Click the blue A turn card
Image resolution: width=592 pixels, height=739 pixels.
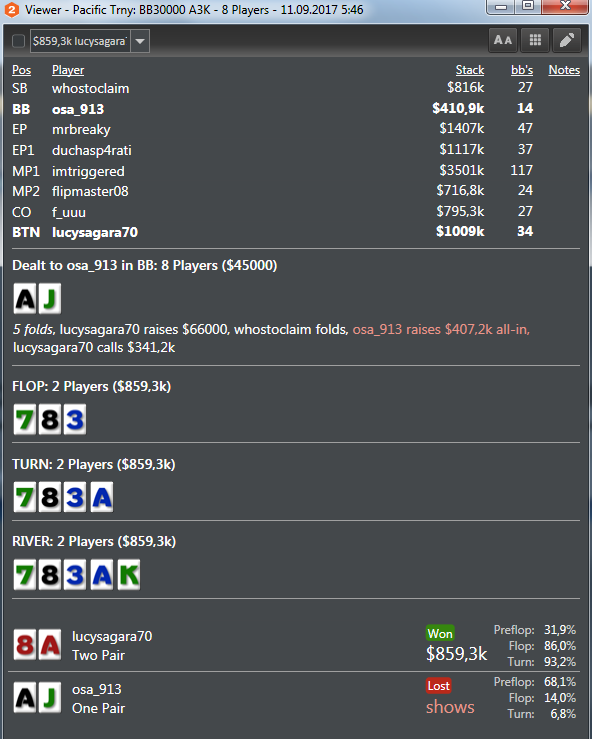pos(102,497)
